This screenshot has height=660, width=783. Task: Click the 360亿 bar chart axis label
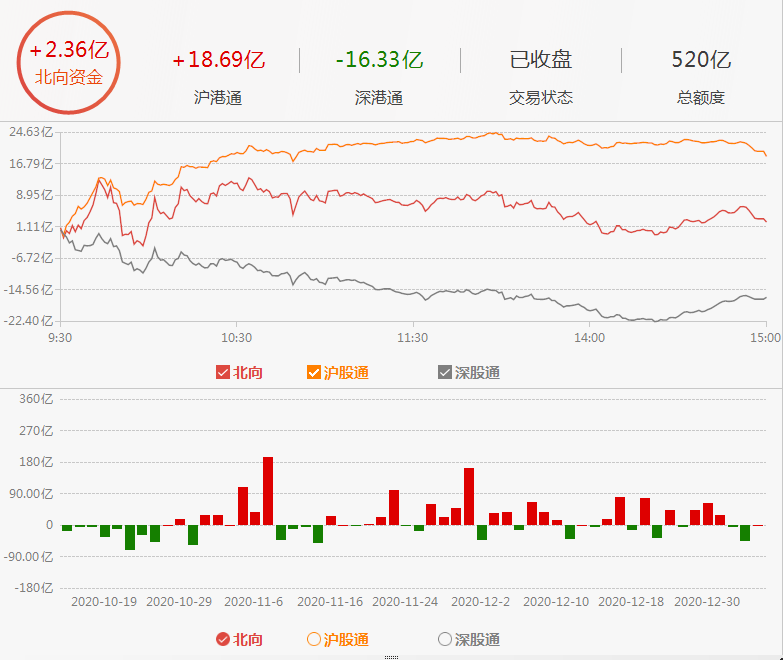coord(36,399)
